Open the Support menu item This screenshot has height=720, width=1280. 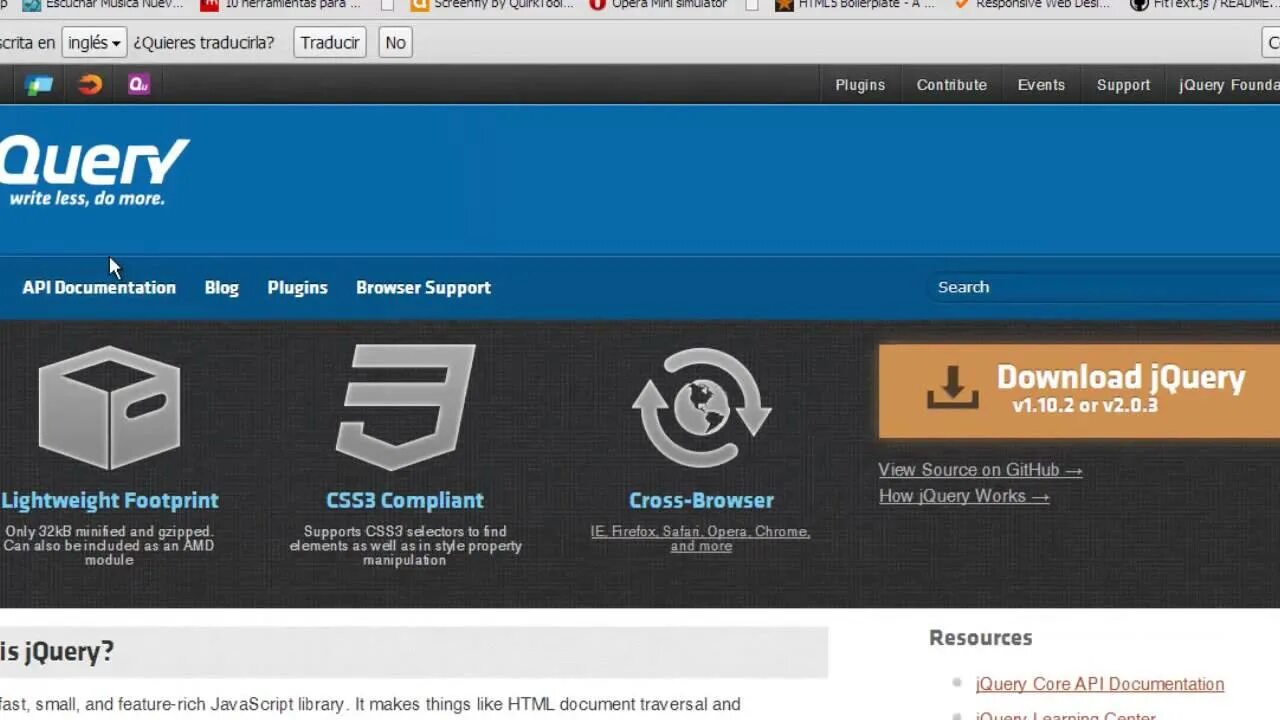[1123, 85]
